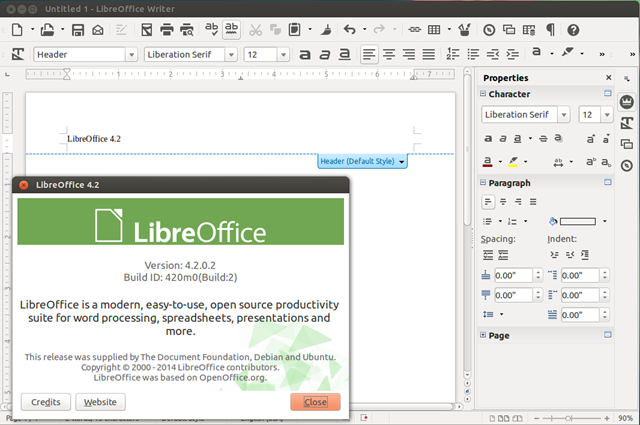Open the paragraph style Header dropdown

tap(131, 54)
